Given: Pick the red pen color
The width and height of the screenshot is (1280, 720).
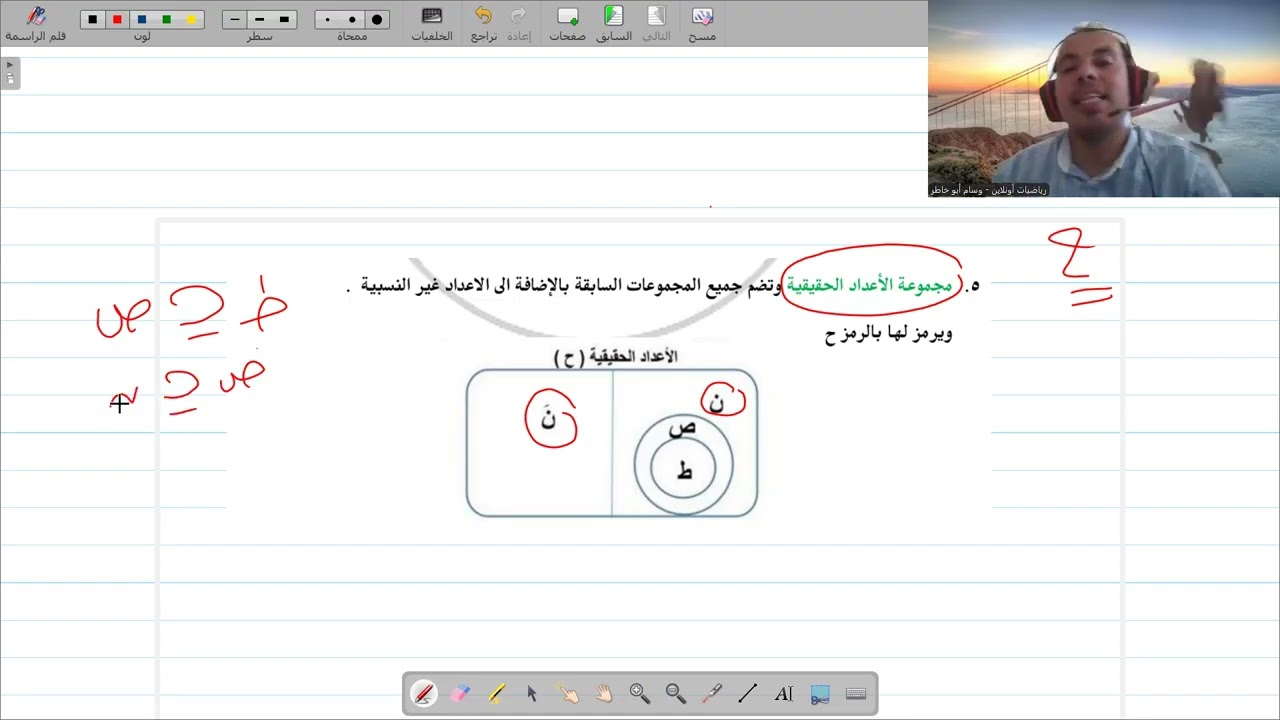Looking at the screenshot, I should click(118, 19).
